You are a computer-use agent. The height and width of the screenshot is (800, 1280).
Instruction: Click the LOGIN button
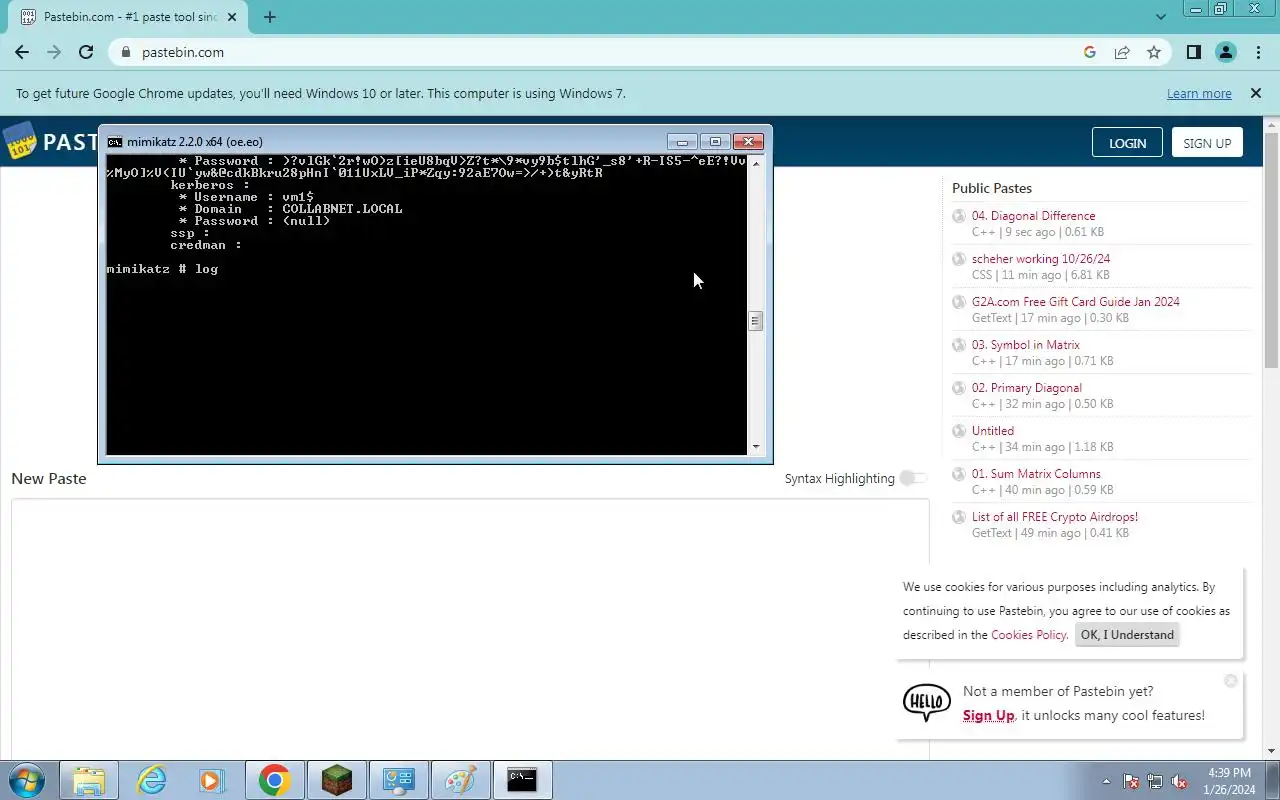coord(1127,143)
